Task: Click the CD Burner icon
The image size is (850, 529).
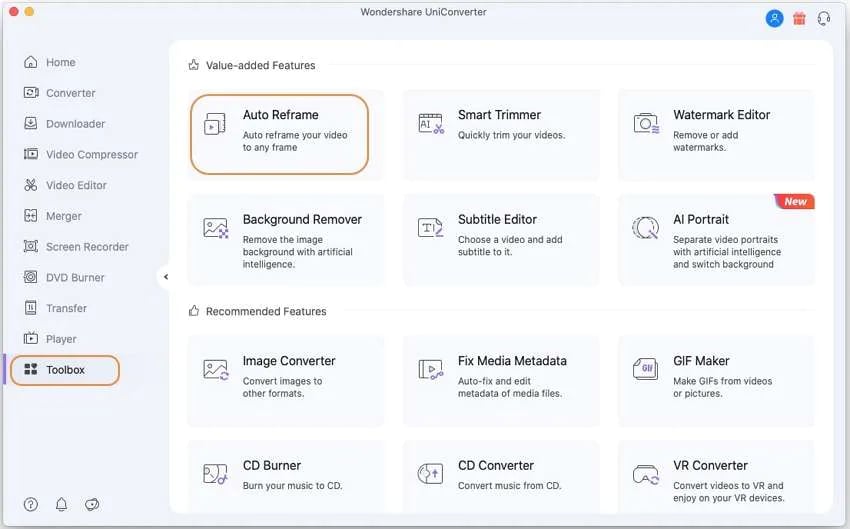Action: (215, 474)
